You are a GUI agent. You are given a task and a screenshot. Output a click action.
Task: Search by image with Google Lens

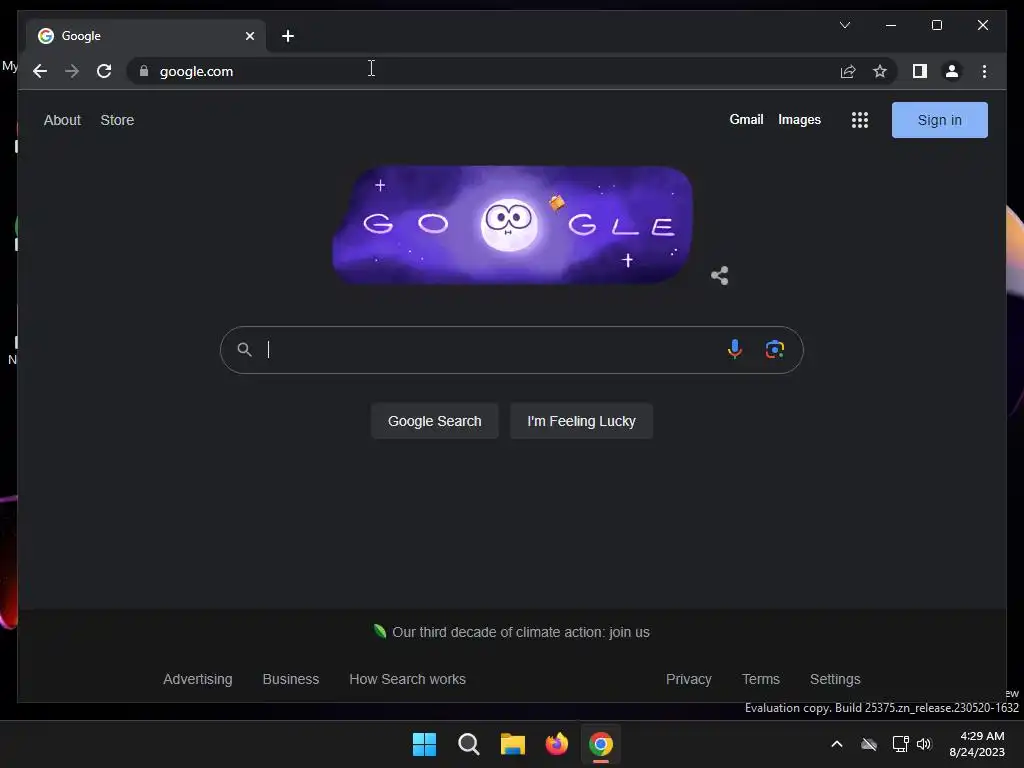775,349
